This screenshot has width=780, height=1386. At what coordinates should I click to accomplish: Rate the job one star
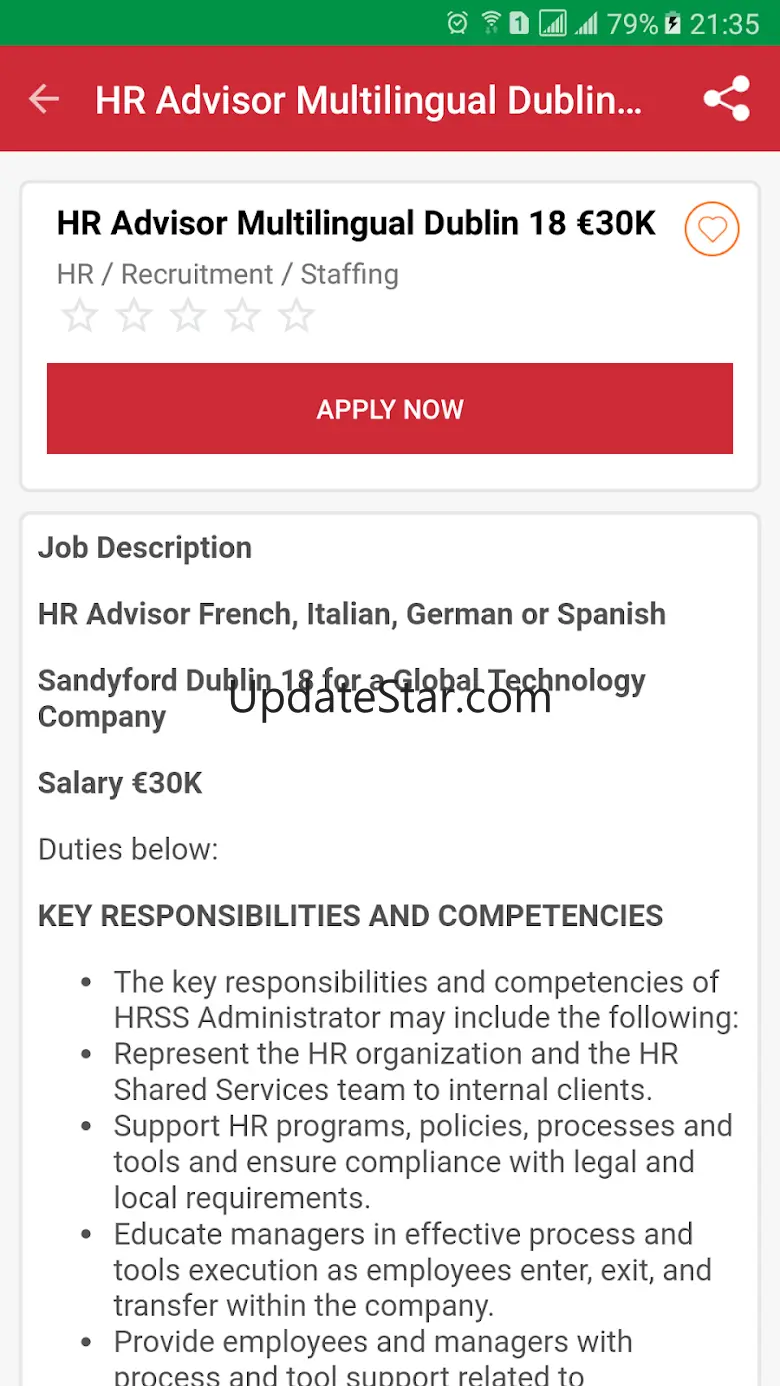[x=80, y=316]
